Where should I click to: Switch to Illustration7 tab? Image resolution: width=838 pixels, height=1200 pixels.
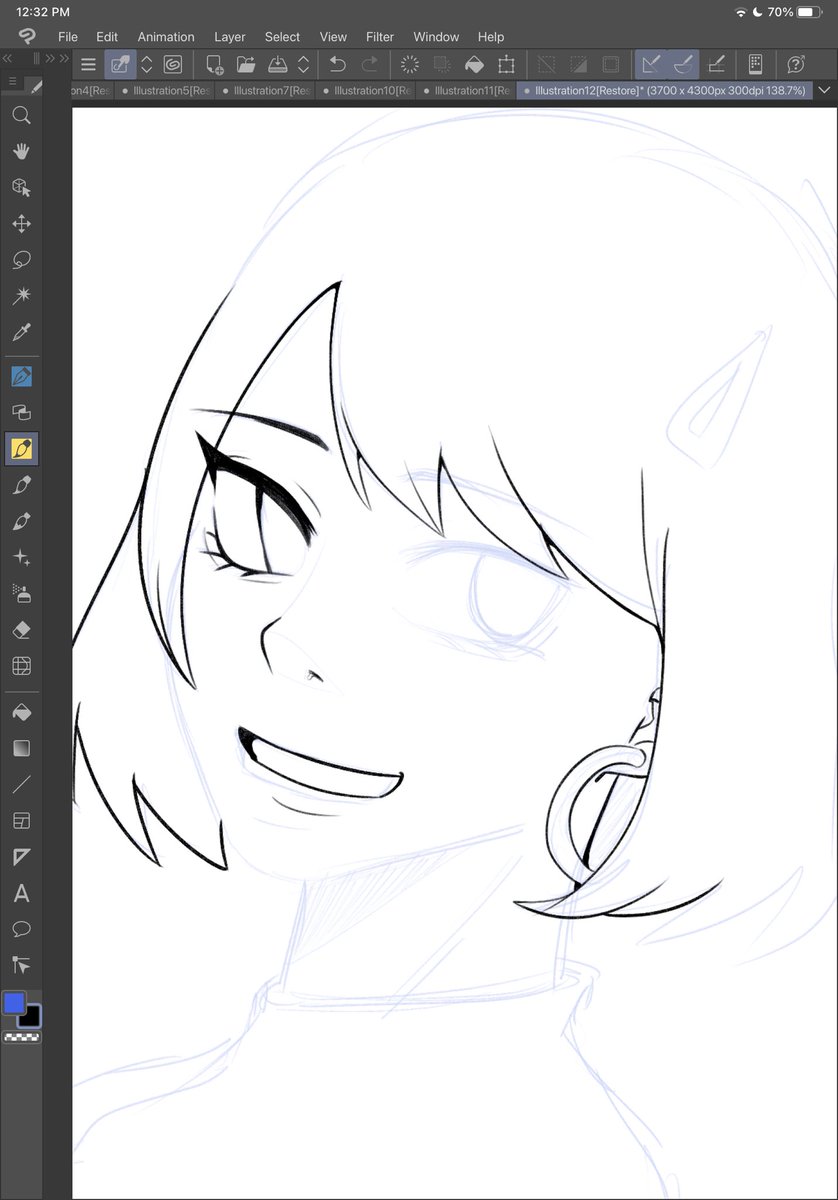264,90
